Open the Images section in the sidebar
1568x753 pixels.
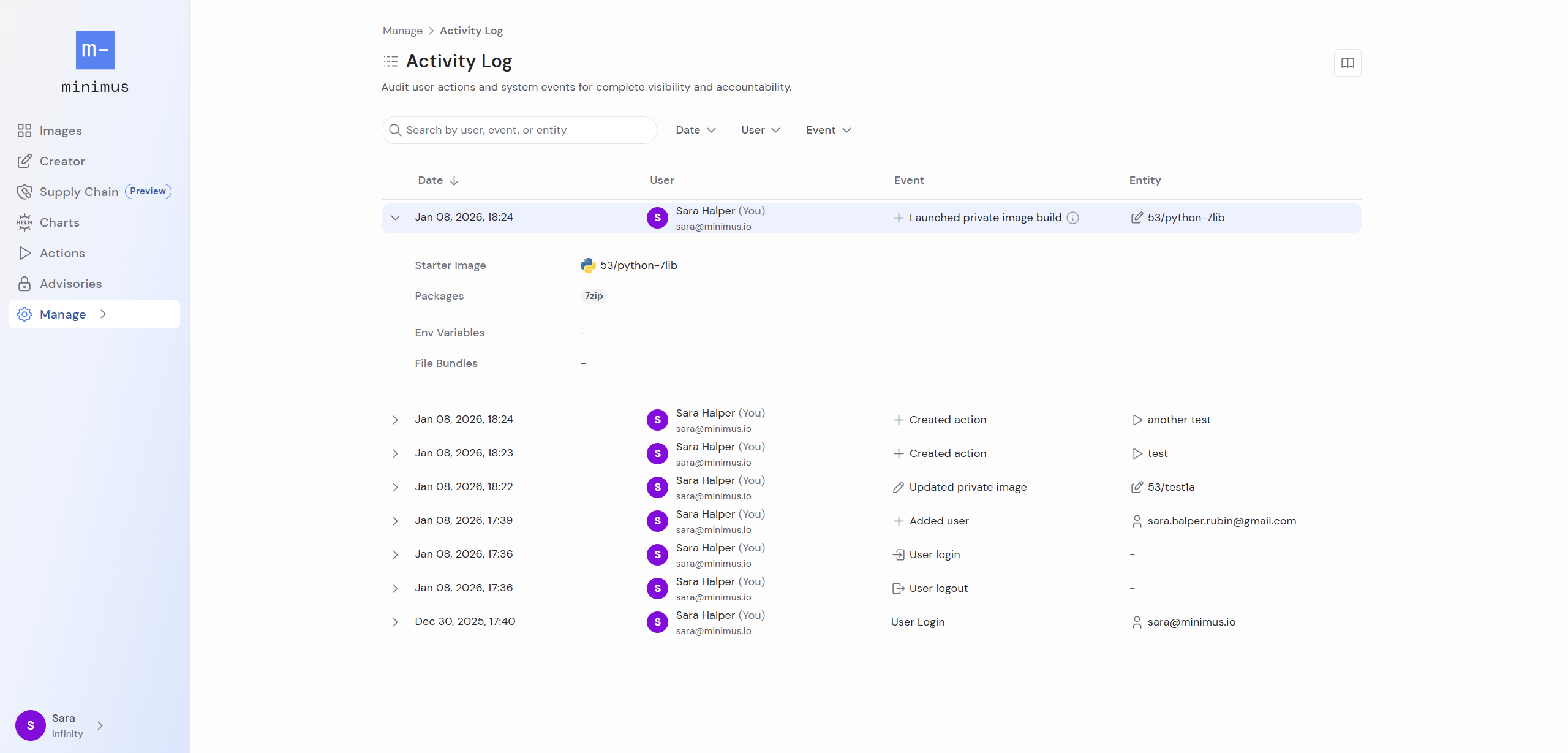point(61,131)
